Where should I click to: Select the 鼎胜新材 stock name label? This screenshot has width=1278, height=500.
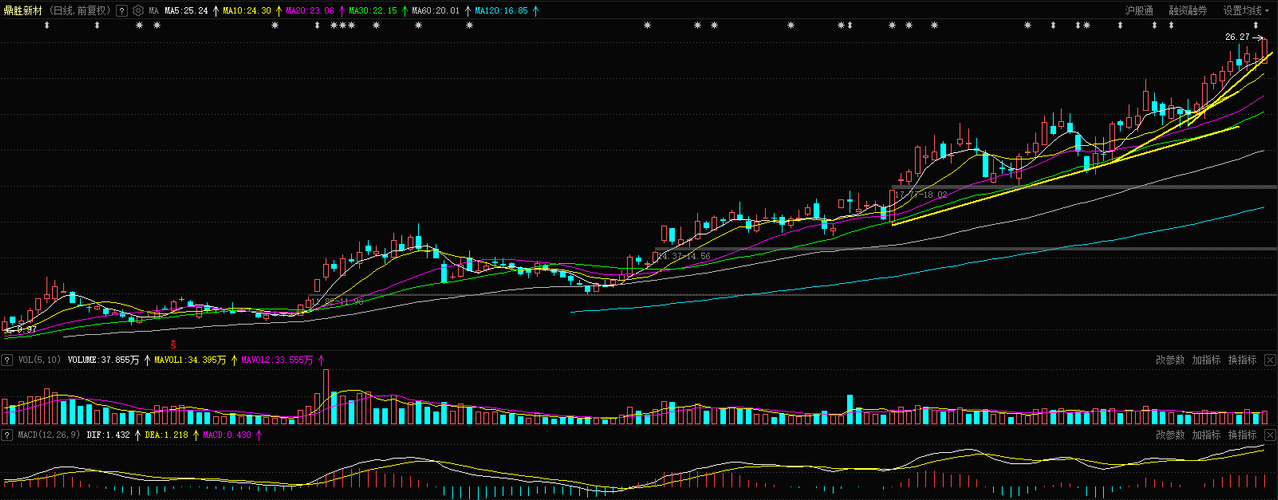23,10
